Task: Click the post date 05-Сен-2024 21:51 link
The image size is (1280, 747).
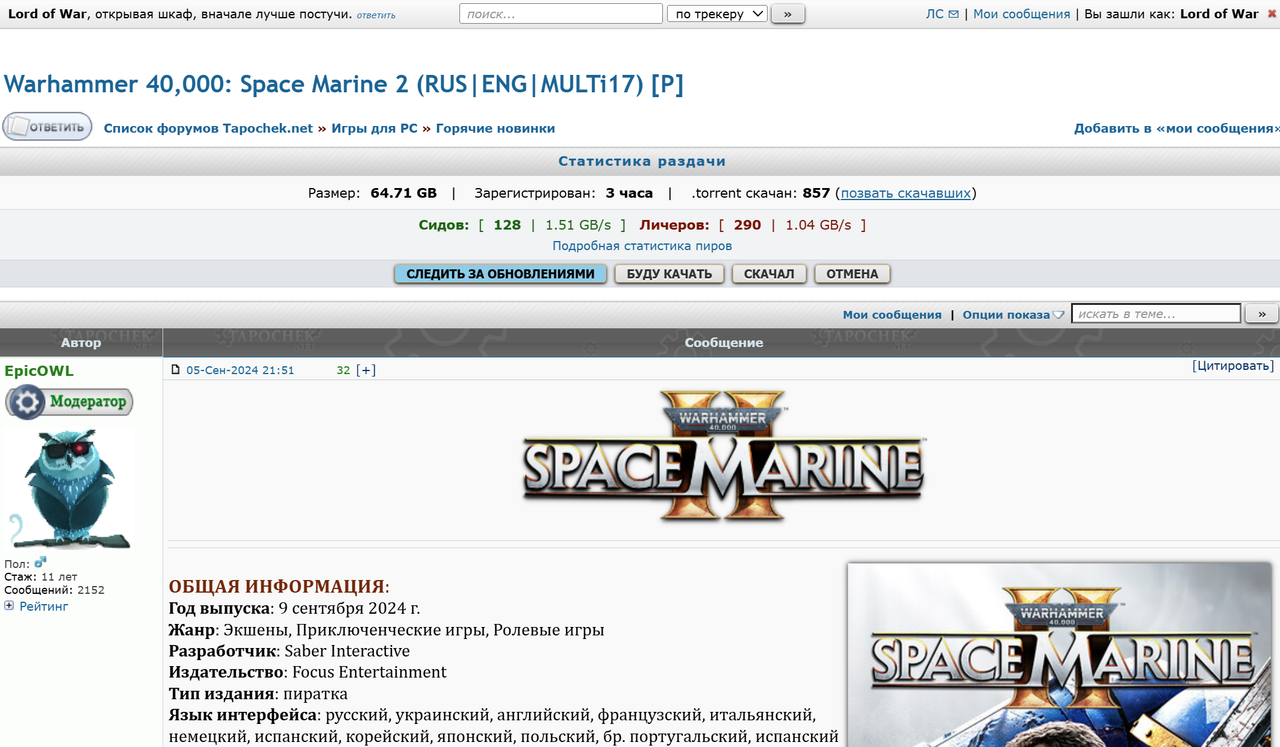Action: click(240, 370)
